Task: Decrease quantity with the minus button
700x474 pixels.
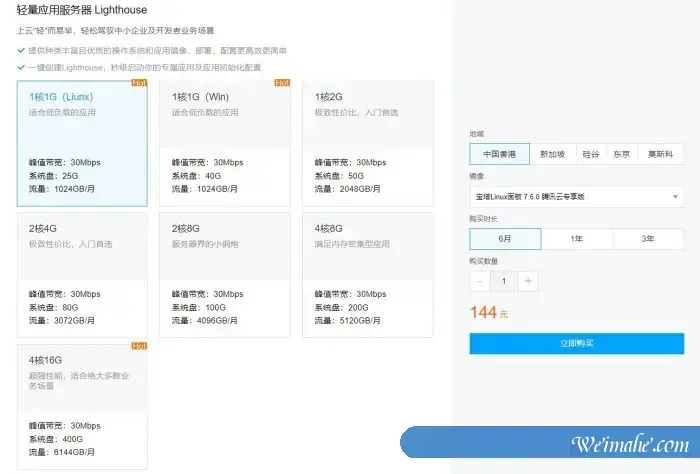Action: coord(480,281)
